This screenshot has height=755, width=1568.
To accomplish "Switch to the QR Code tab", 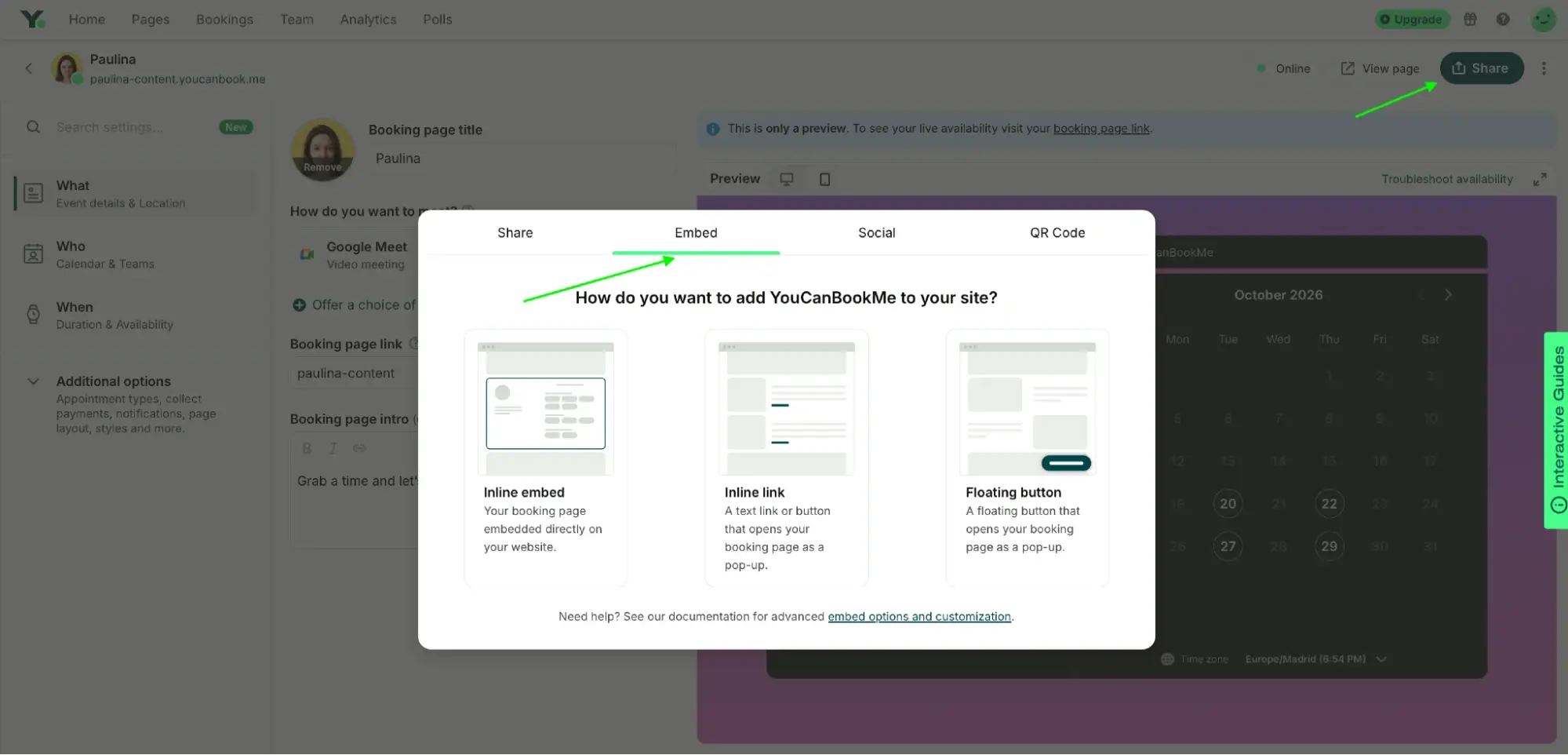I will tap(1057, 233).
